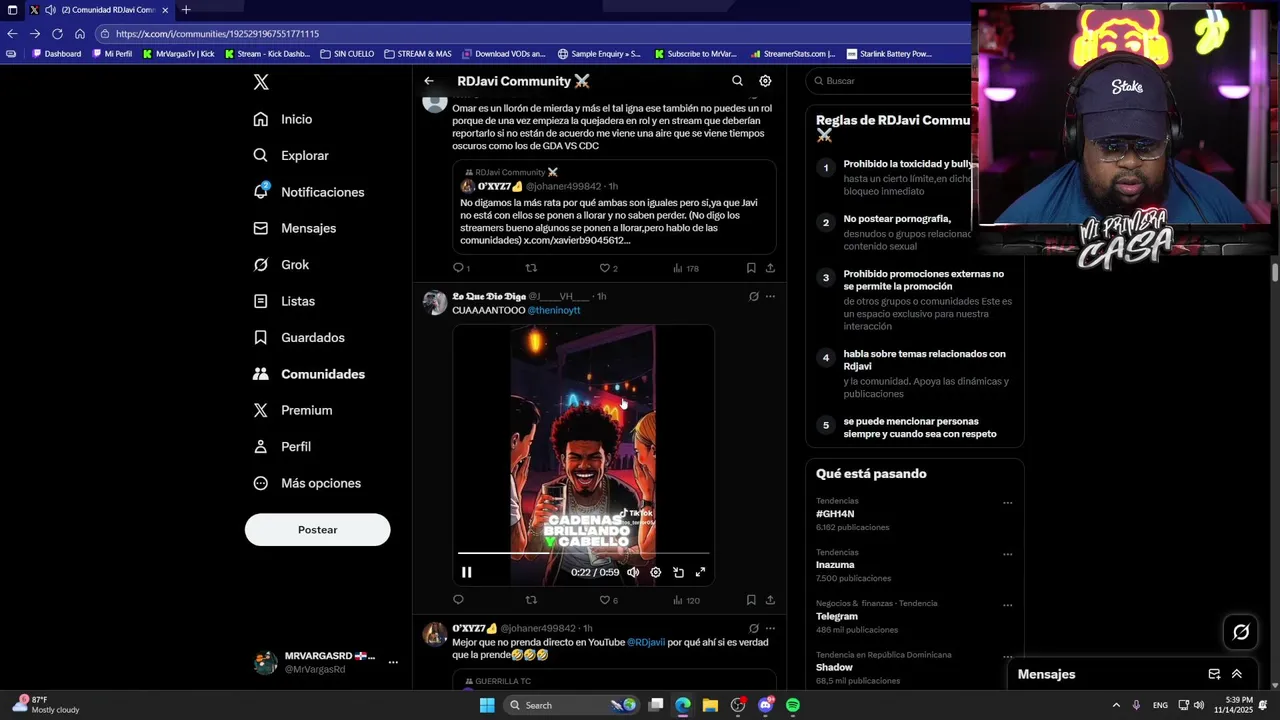Open community settings gear

pos(765,81)
